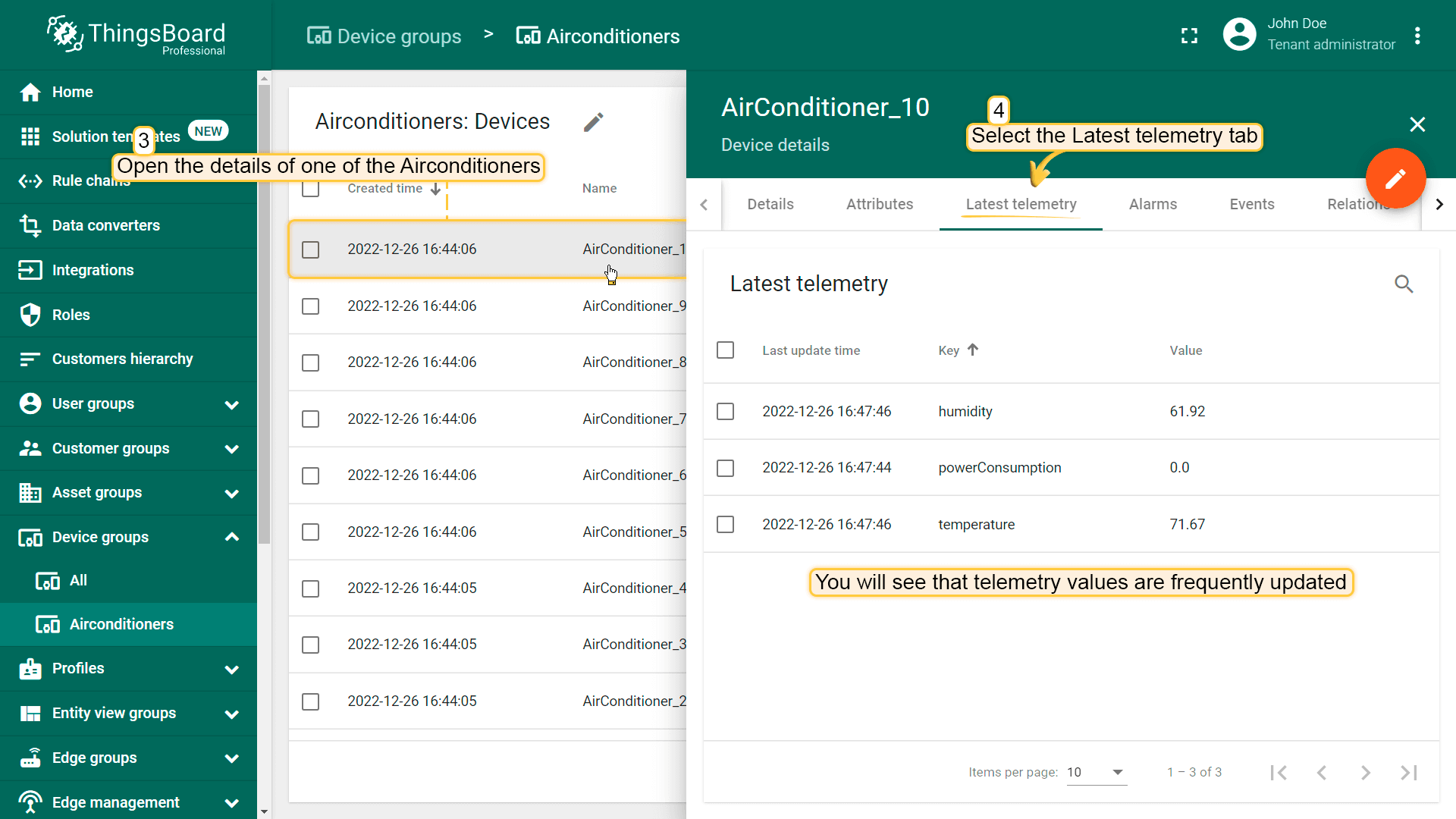
Task: Go to the previous telemetry page
Action: pyautogui.click(x=1322, y=772)
